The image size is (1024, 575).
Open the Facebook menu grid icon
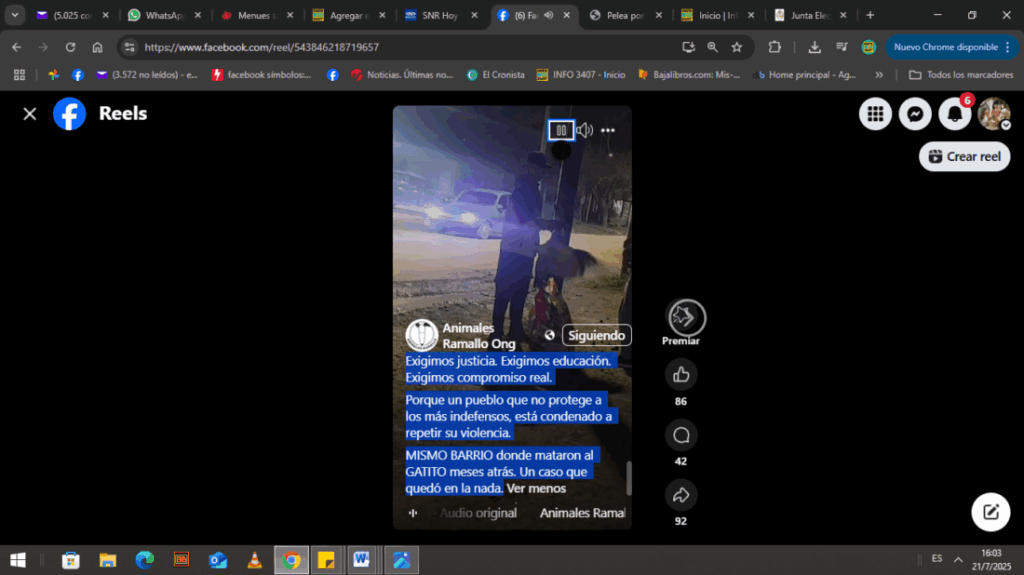tap(875, 115)
